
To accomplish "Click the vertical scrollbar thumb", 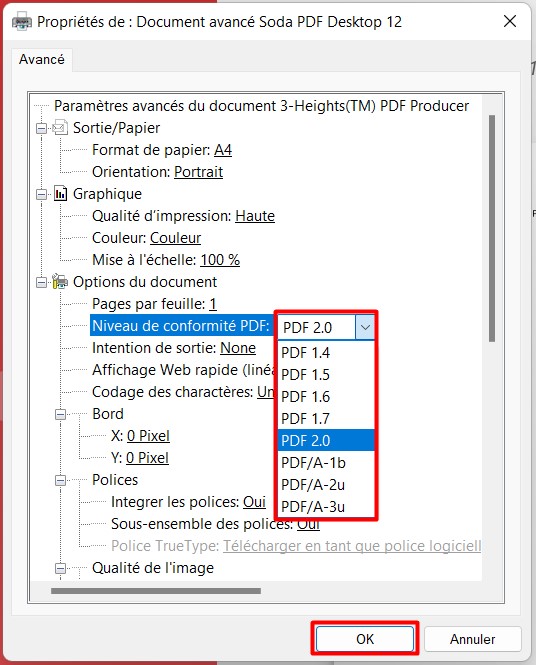I will tap(491, 228).
